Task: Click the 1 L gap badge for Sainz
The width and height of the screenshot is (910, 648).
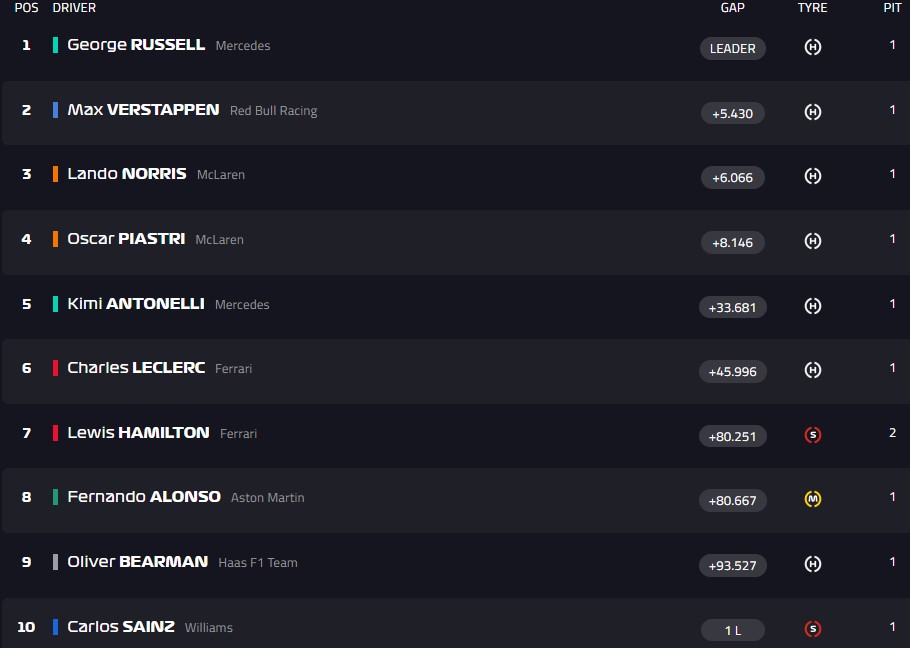Action: pos(732,630)
